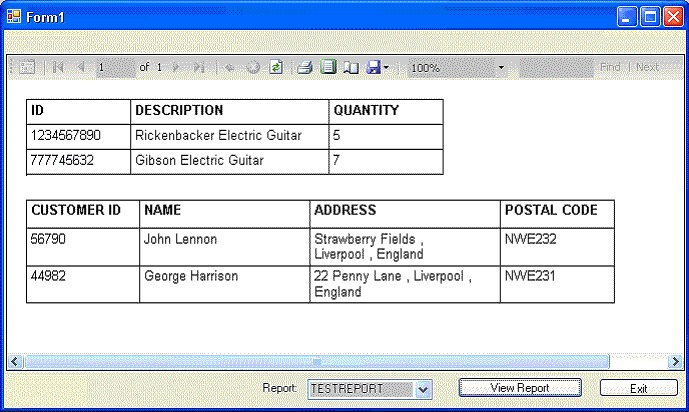Go to the last page icon

tap(199, 67)
